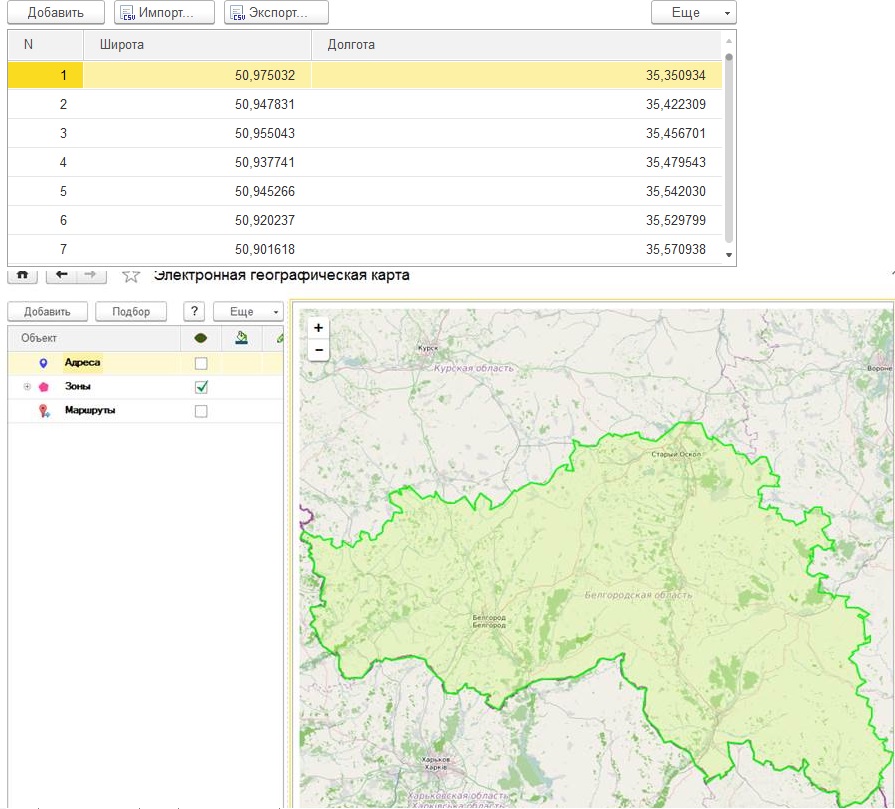
Task: Click the Экспорт CSV button
Action: (x=276, y=13)
